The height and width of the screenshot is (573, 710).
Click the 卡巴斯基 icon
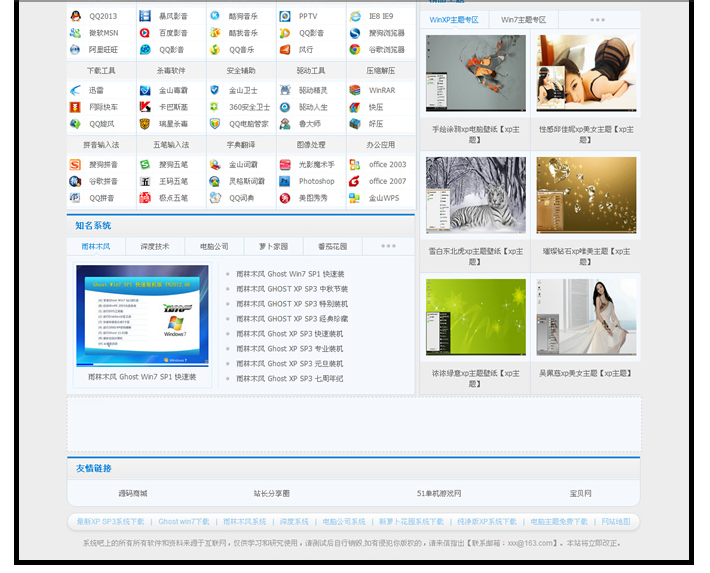145,107
